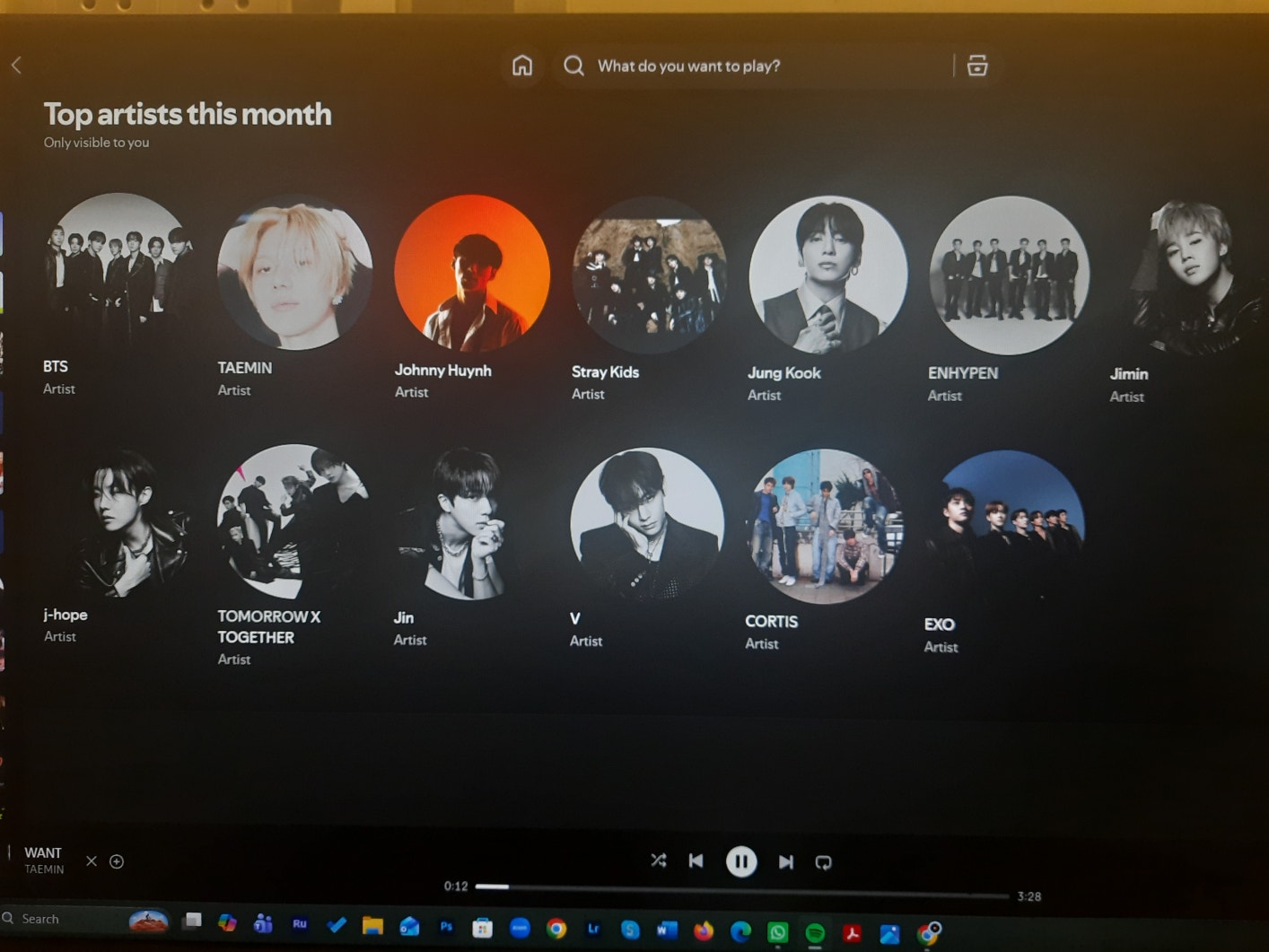Click the search magnifier icon

(573, 66)
